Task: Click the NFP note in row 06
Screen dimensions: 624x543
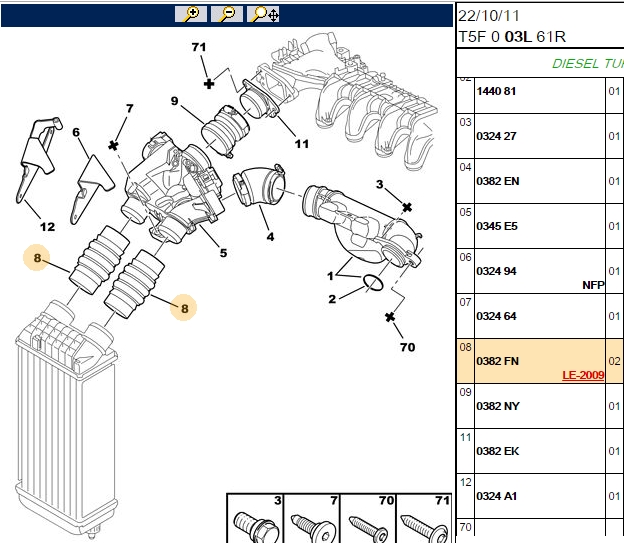Action: click(x=593, y=285)
